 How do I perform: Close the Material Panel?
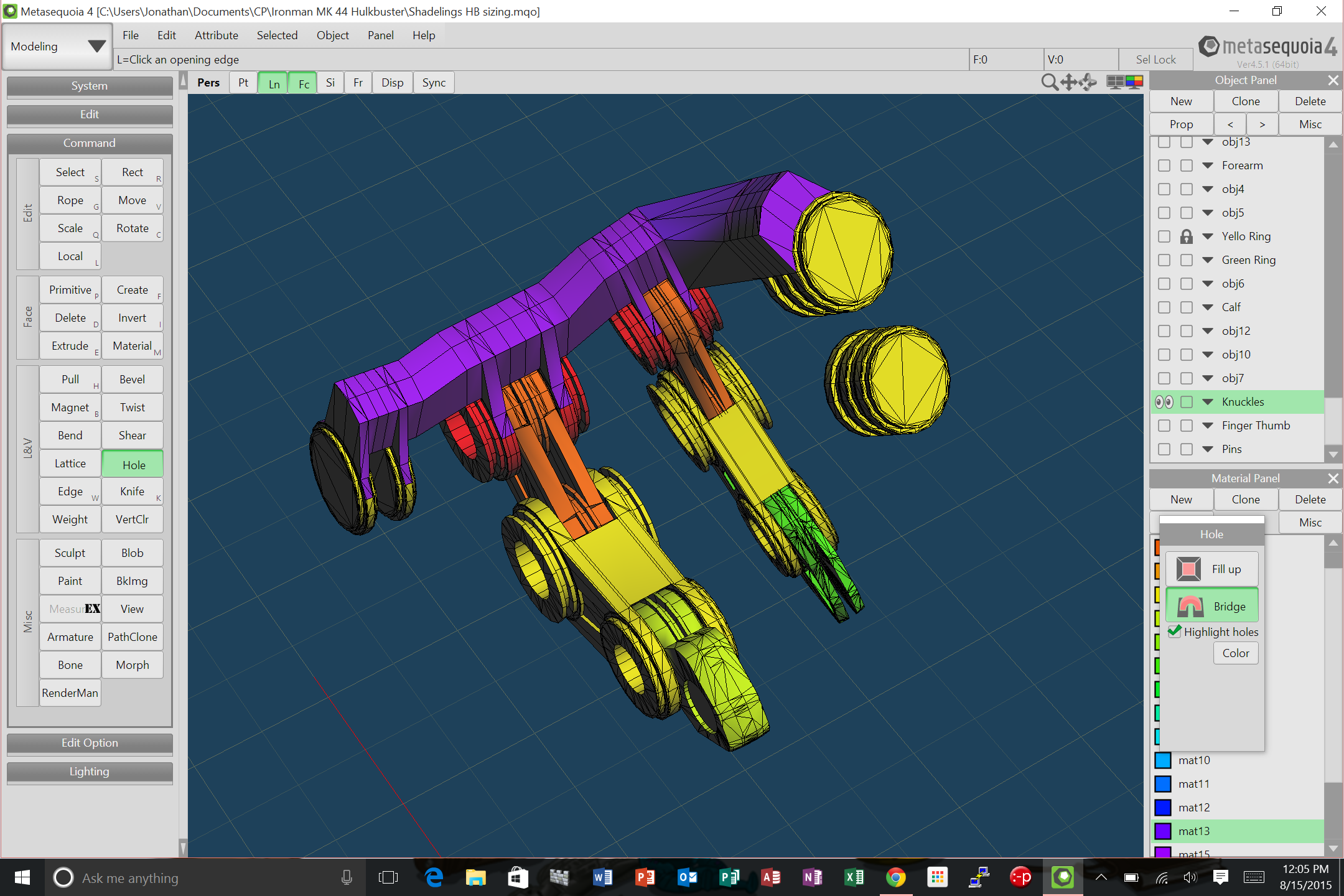1333,478
